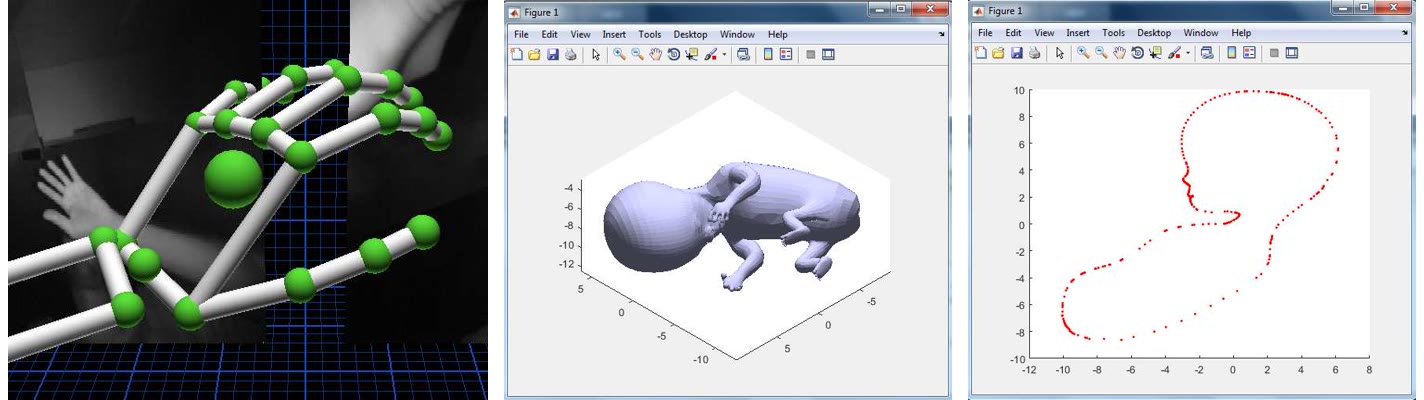
Task: Toggle Pan hand tool in red contour window
Action: coord(1120,52)
